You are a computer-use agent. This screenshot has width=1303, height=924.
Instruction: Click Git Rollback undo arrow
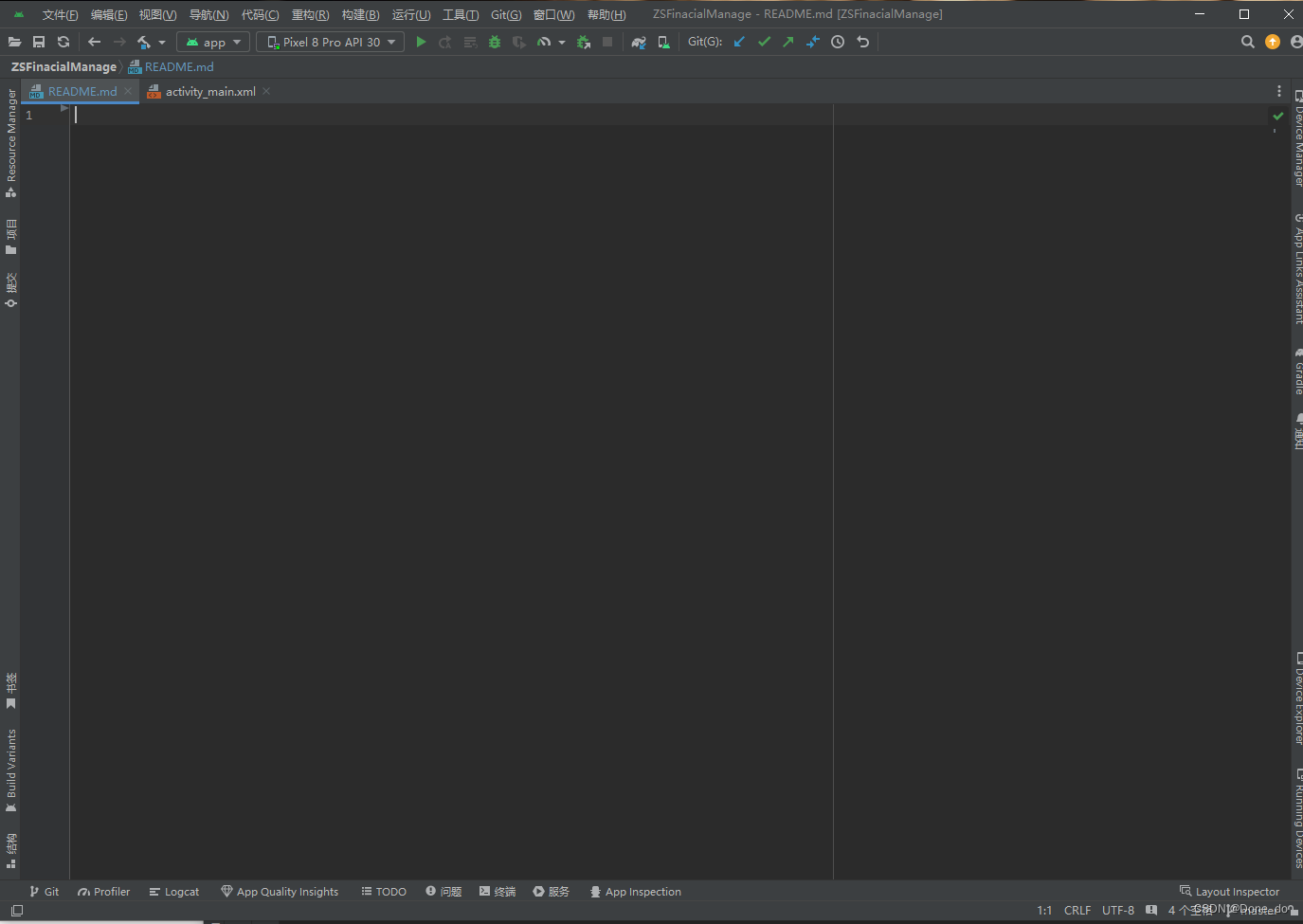(862, 42)
